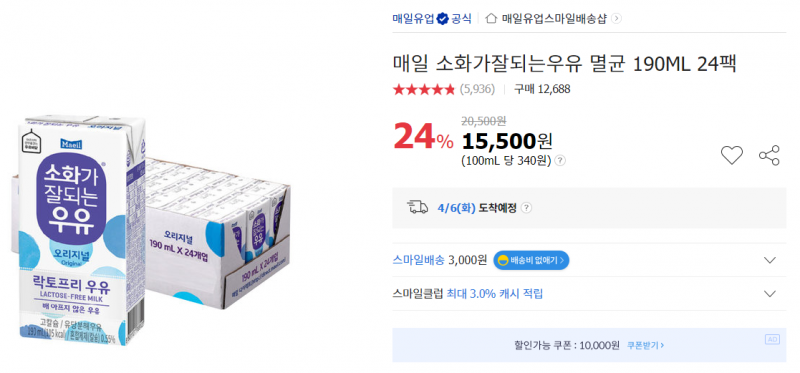This screenshot has height=373, width=800.
Task: Click the share icon
Action: tap(769, 155)
